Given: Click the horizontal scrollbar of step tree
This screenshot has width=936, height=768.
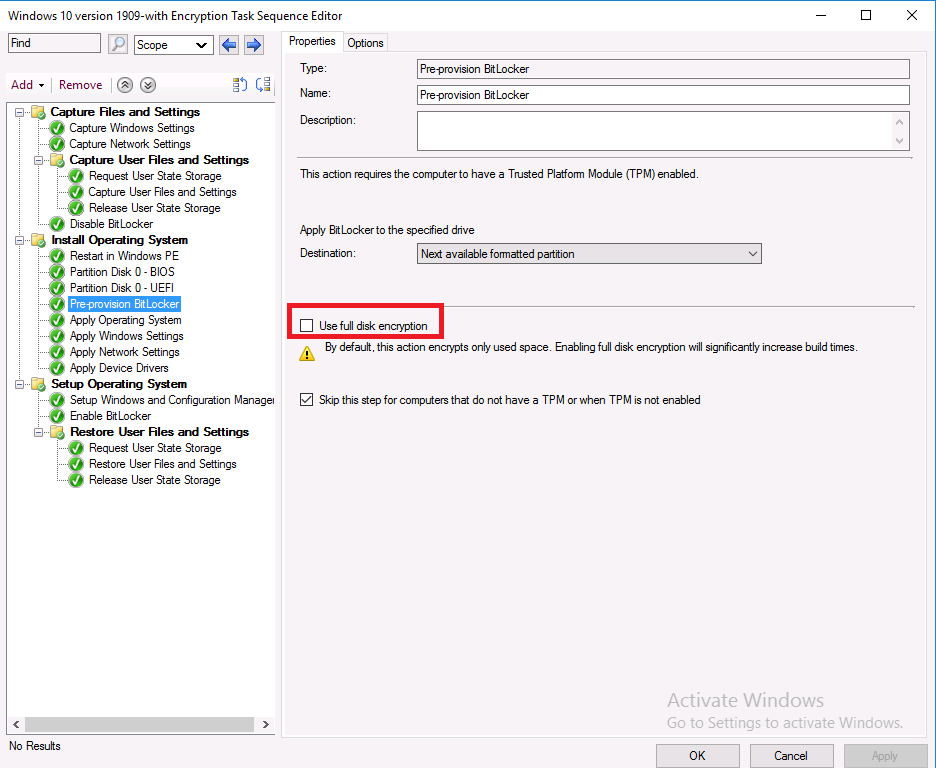Looking at the screenshot, I should [x=140, y=724].
